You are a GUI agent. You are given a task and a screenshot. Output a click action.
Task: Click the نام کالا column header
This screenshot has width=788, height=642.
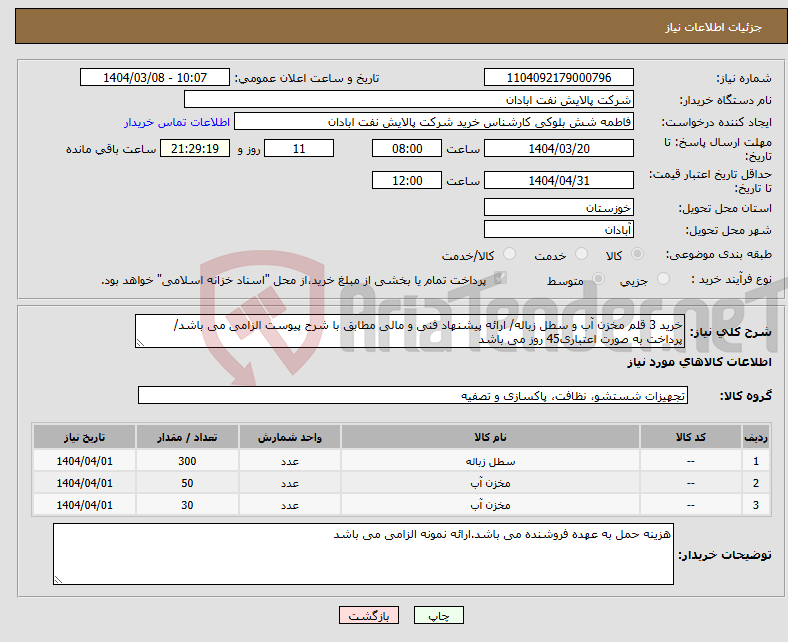pos(490,437)
